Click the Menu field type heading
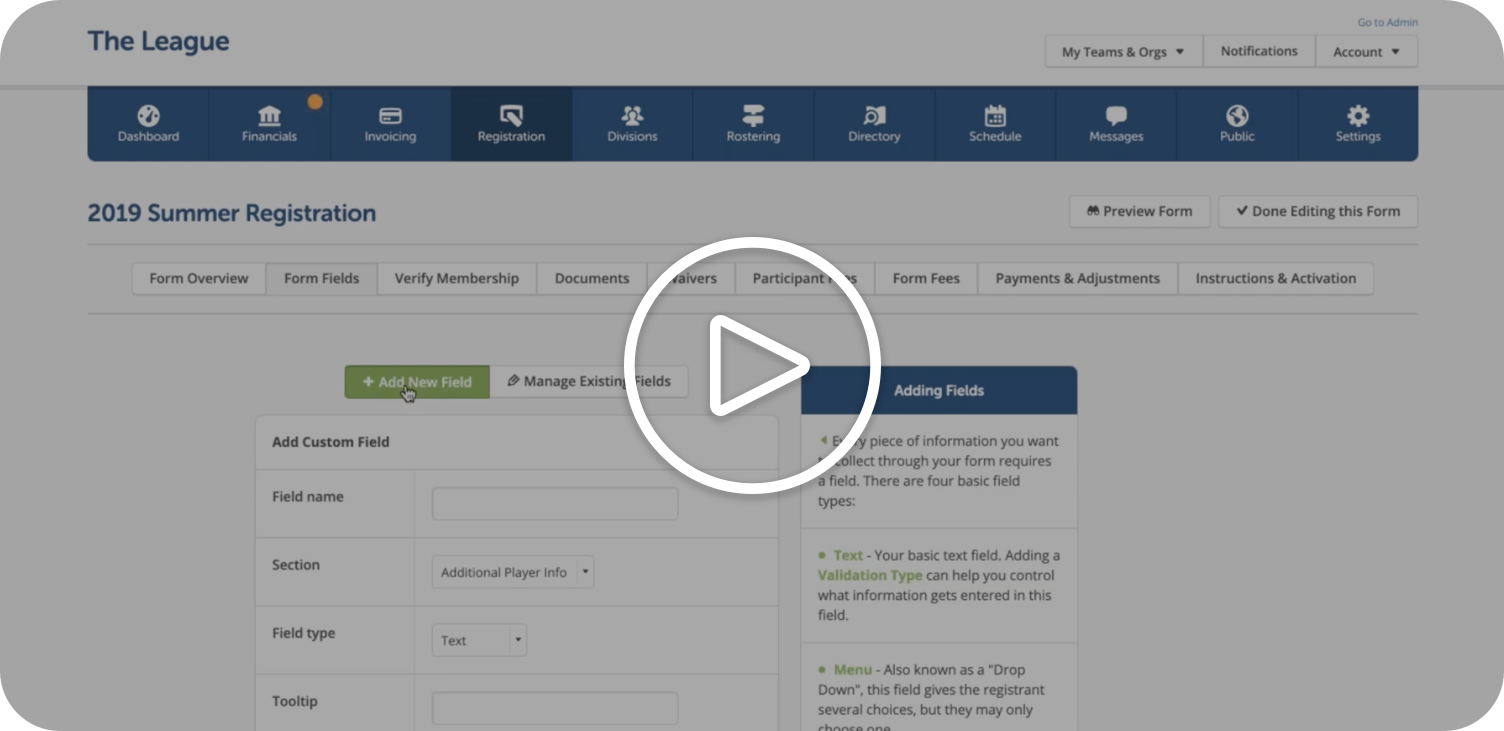The width and height of the screenshot is (1504, 731). (x=851, y=670)
